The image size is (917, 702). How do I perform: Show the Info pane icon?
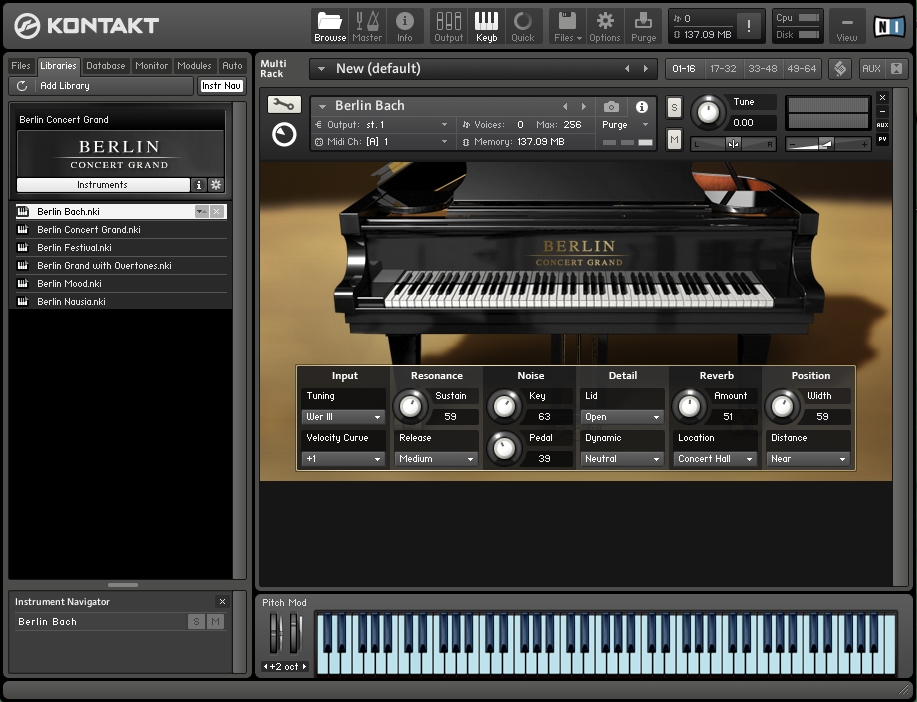pyautogui.click(x=404, y=26)
